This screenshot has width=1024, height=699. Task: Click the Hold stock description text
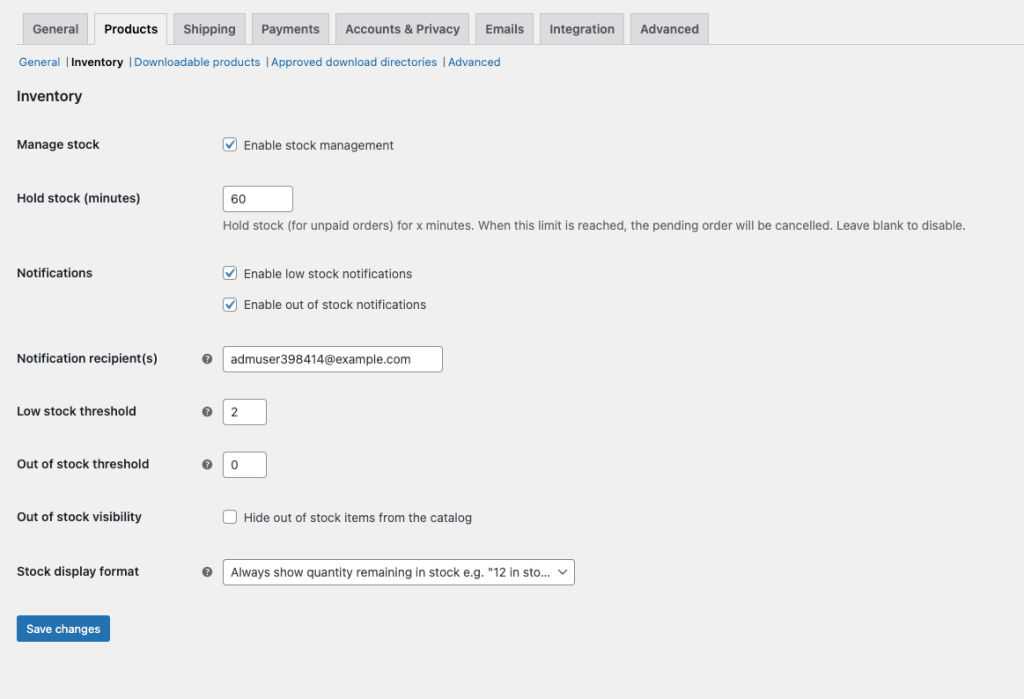point(594,225)
